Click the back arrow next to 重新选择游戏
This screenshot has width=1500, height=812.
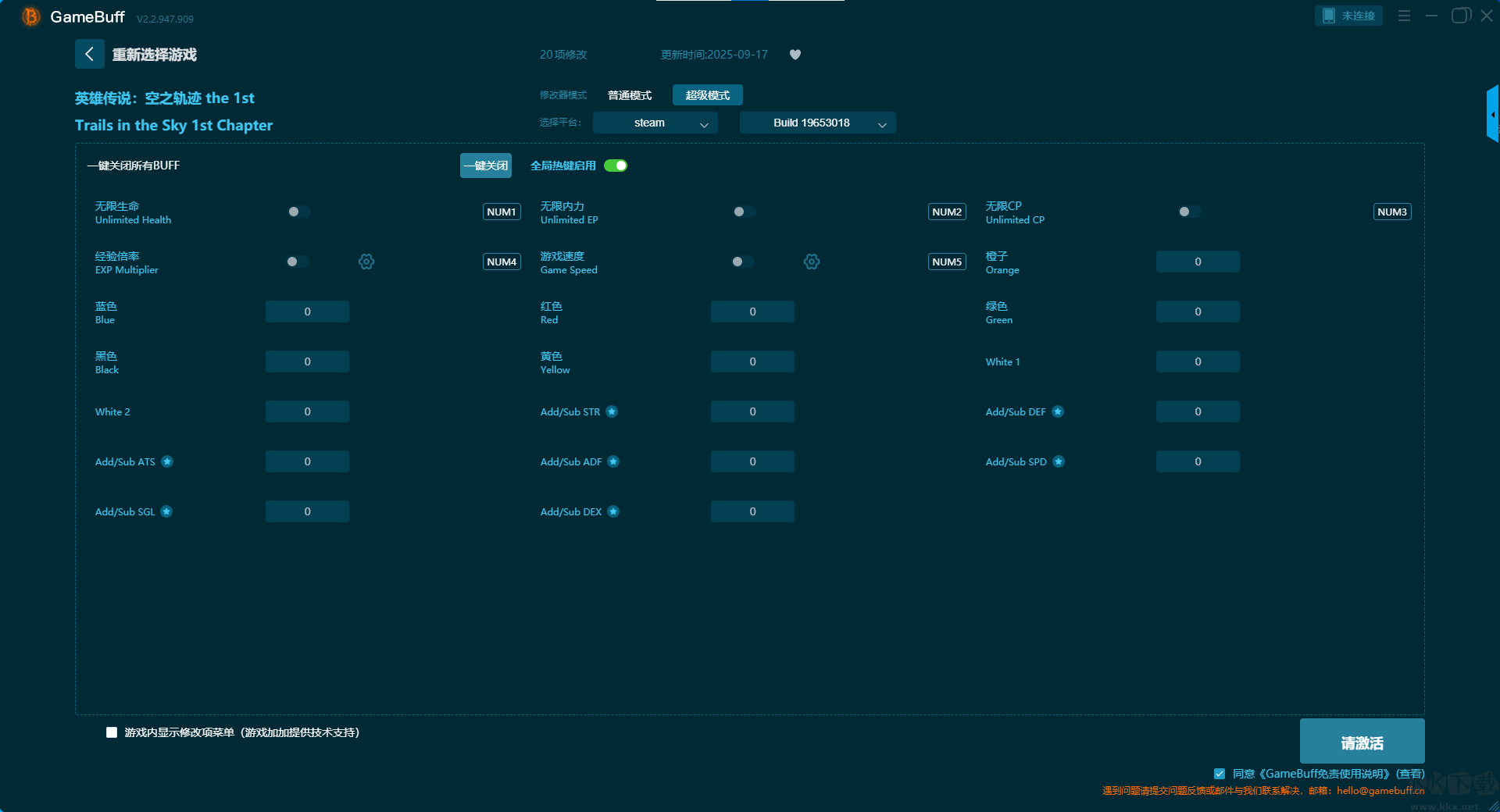[89, 54]
